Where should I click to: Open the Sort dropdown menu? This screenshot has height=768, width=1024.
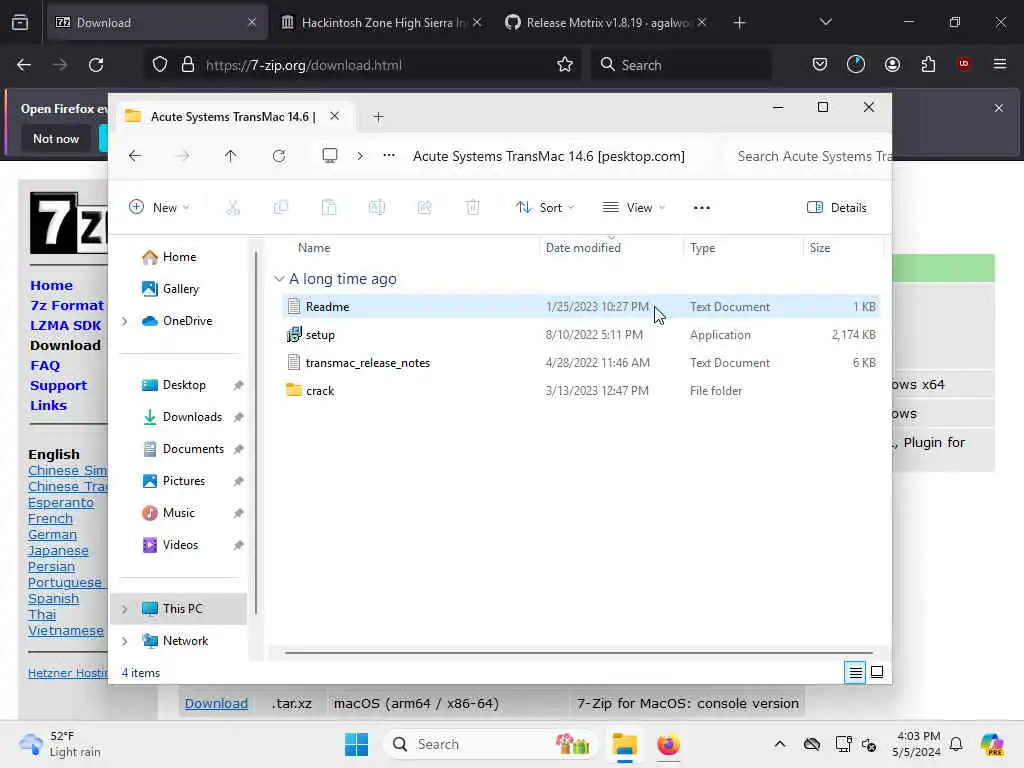click(545, 208)
